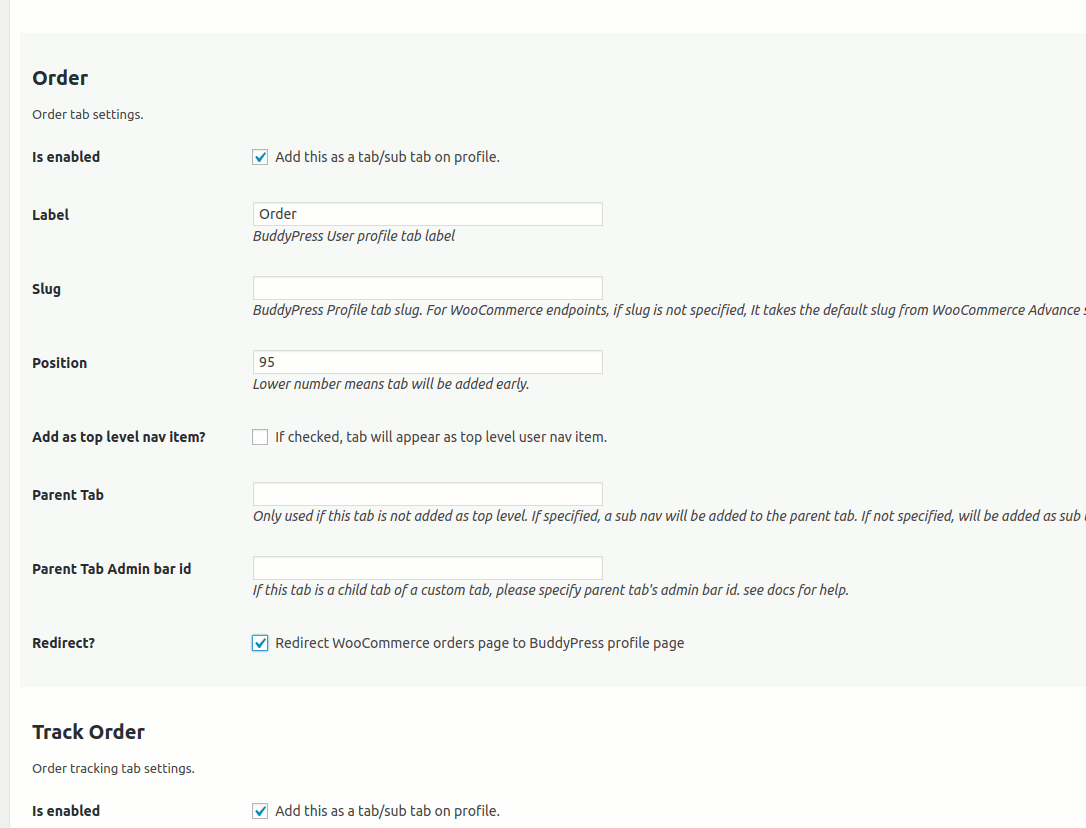Click the Slug row label
The height and width of the screenshot is (828, 1086).
tap(46, 289)
